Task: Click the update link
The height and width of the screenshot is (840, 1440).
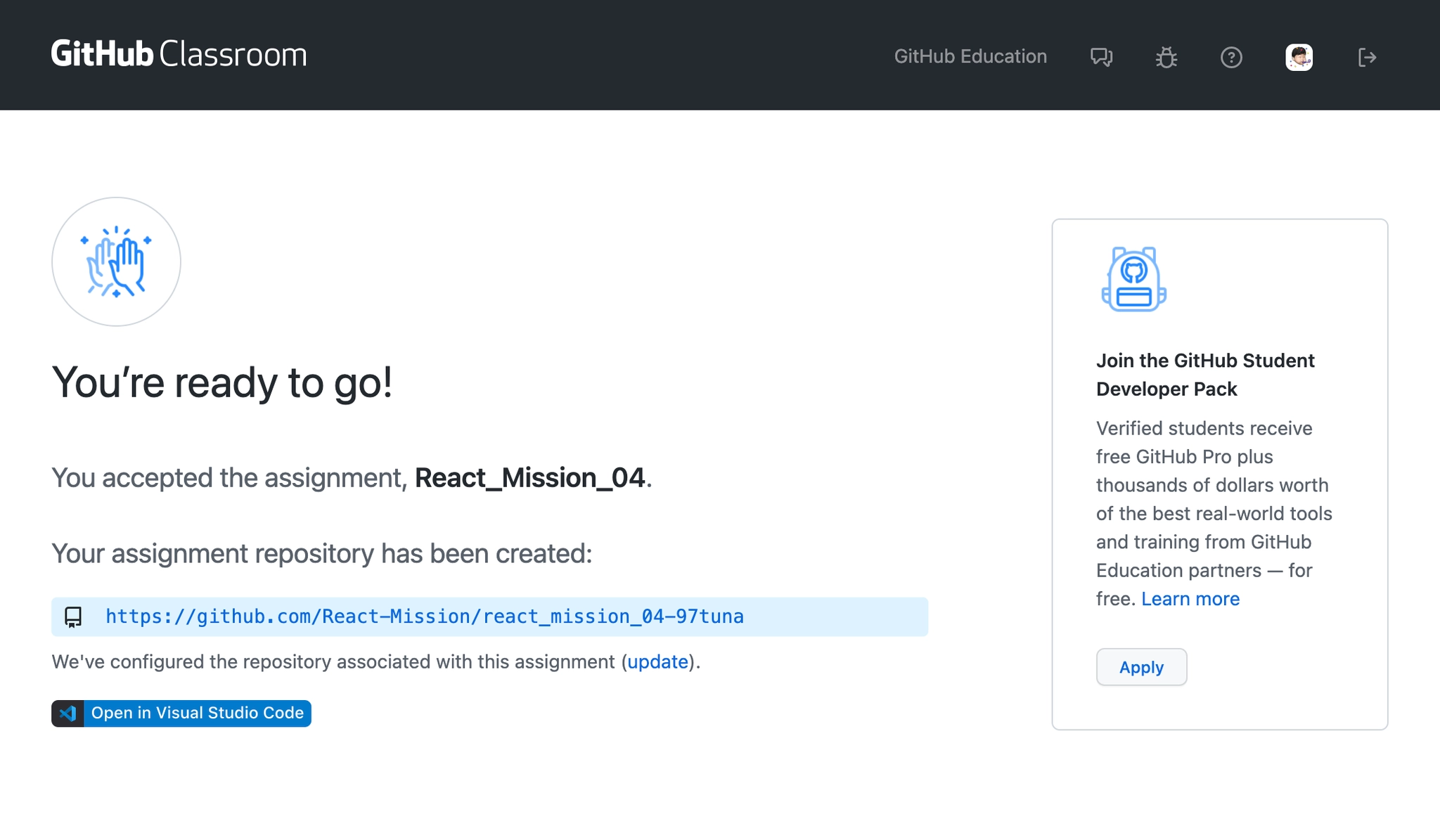Action: click(x=657, y=661)
